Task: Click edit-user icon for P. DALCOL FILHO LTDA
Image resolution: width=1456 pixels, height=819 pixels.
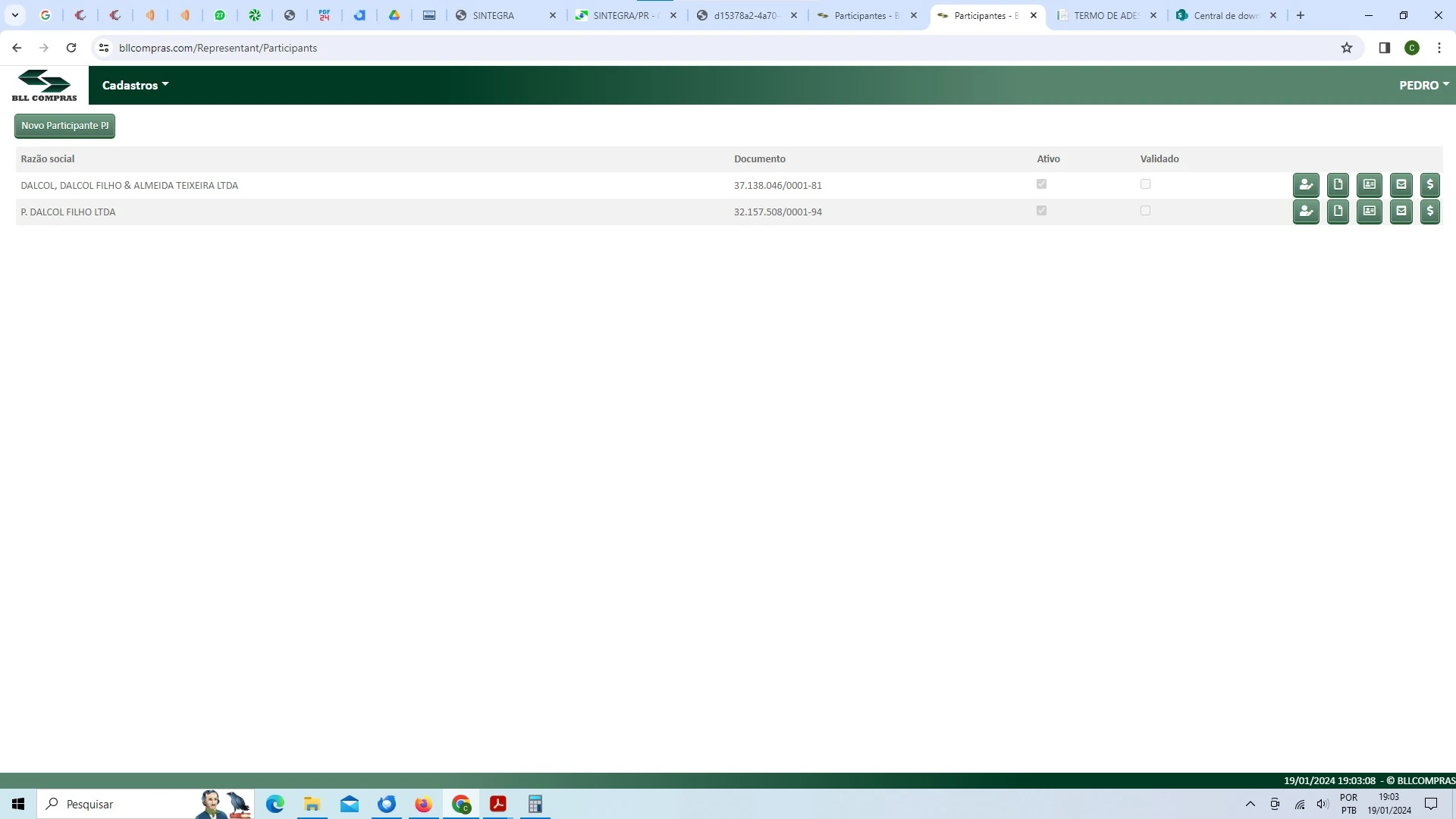Action: [1306, 212]
